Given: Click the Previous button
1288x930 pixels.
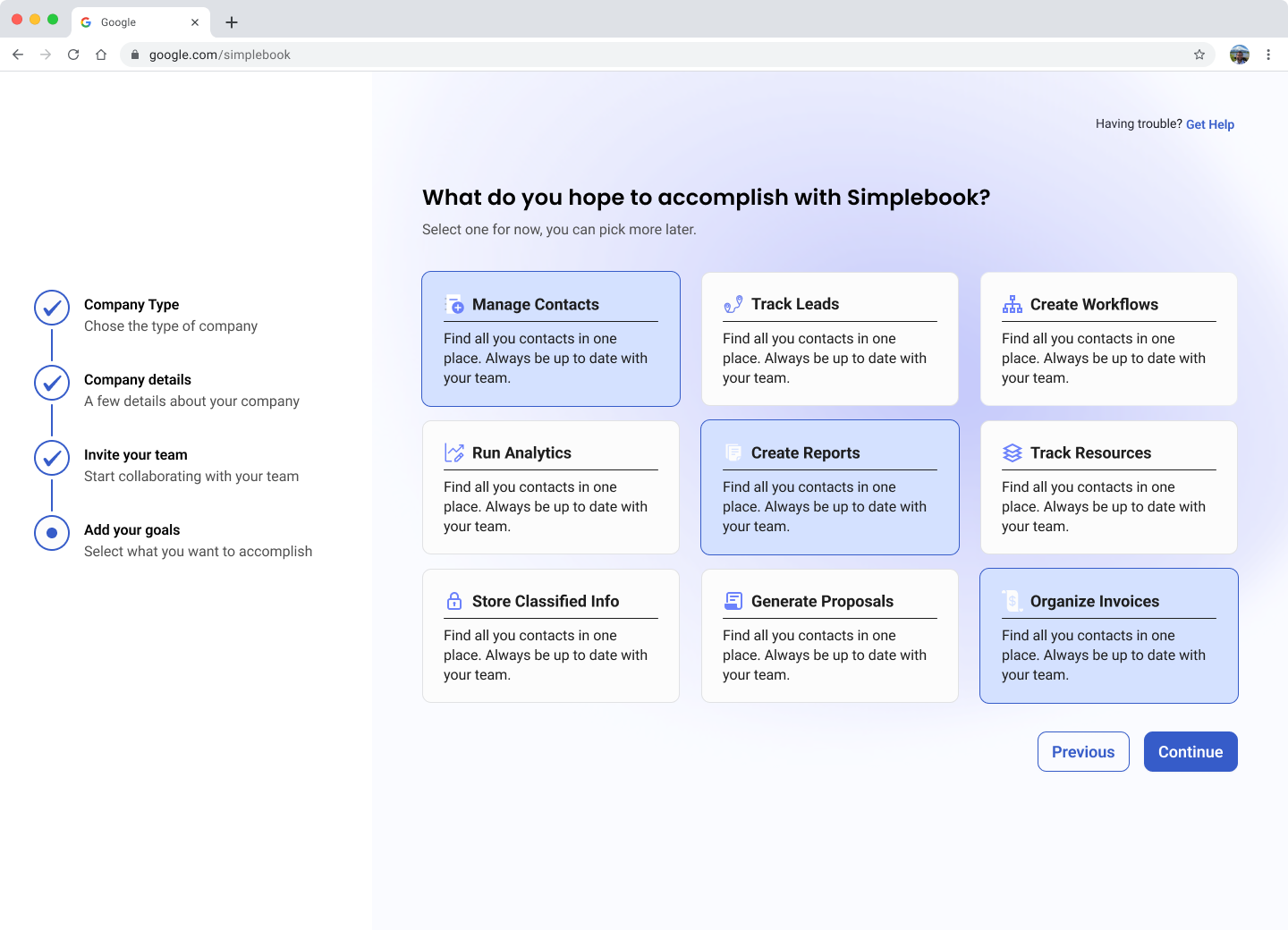Looking at the screenshot, I should point(1083,752).
